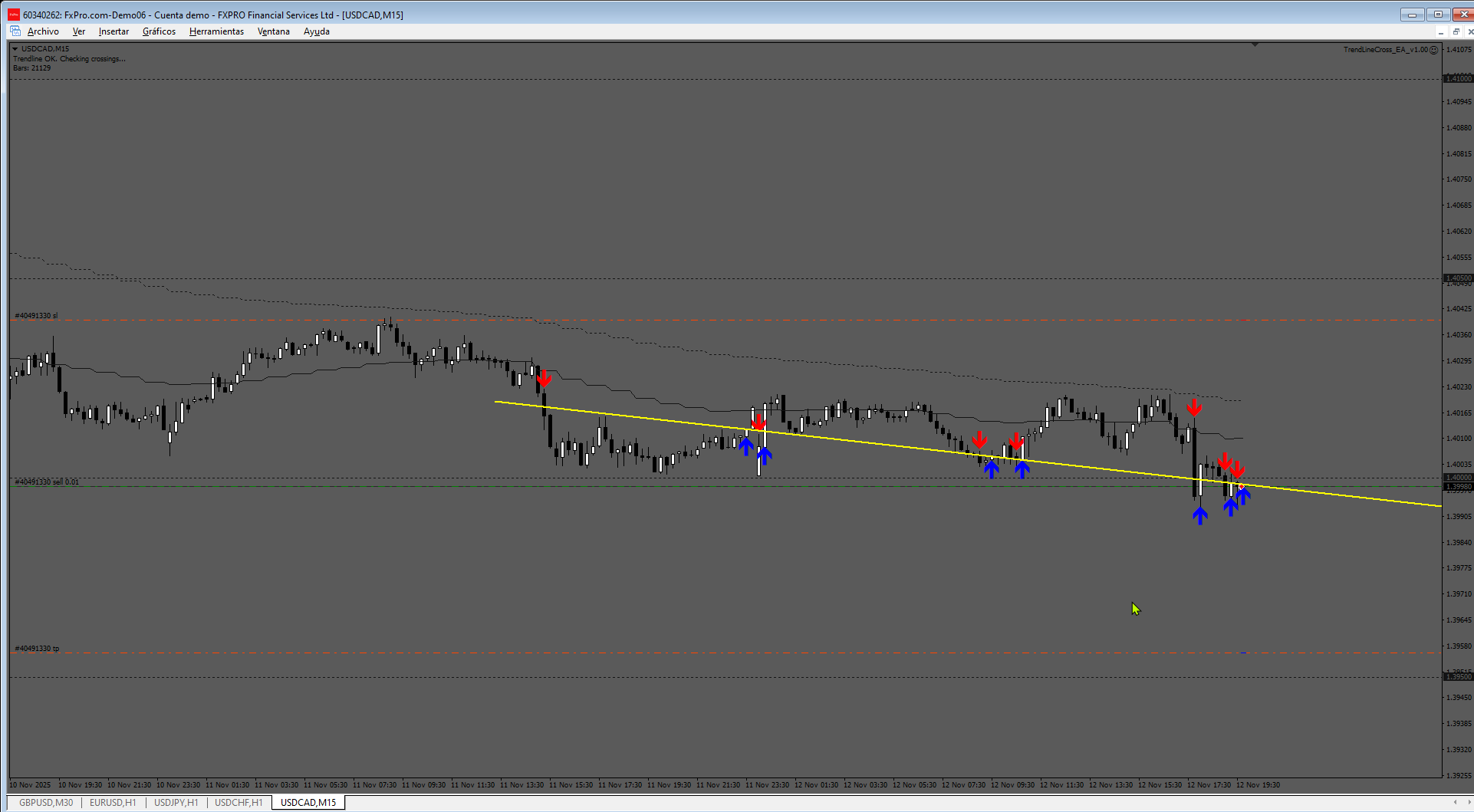
Task: Click the TrendLineCross EA smiley face icon
Action: [1434, 50]
